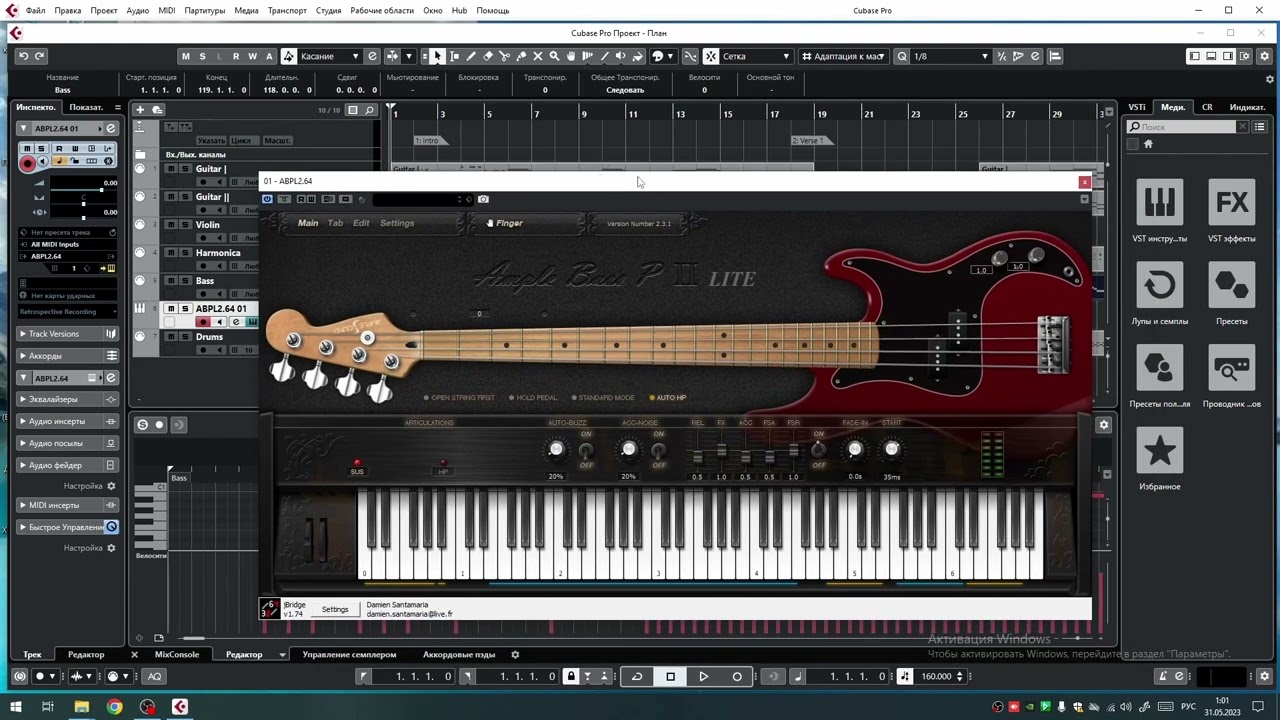Toggle global Write W automation button
The width and height of the screenshot is (1280, 720).
point(252,56)
